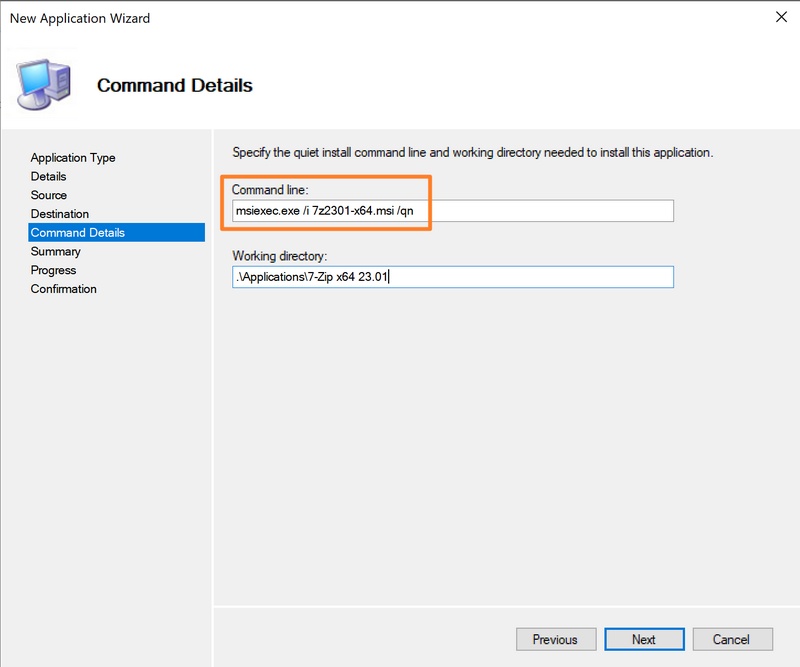Click the 'Working directory:' field label
This screenshot has height=667, width=800.
pos(279,256)
